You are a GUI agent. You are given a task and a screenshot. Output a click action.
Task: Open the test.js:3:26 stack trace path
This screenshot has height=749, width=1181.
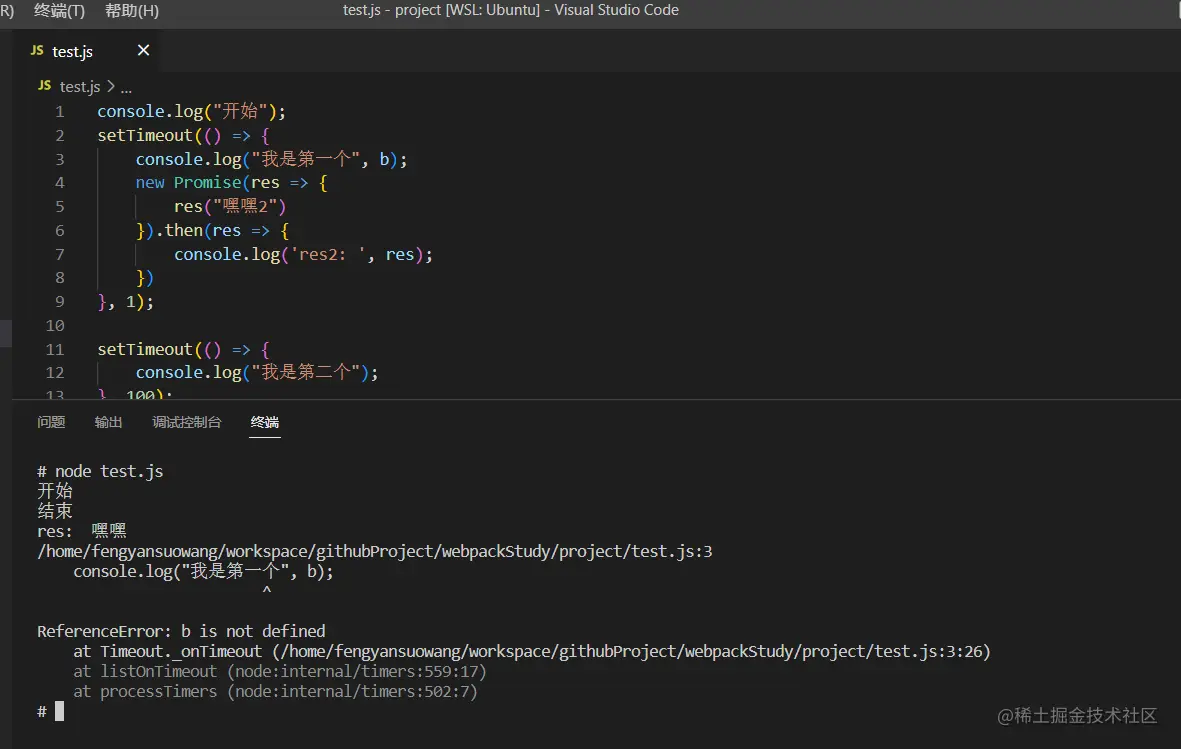(632, 652)
